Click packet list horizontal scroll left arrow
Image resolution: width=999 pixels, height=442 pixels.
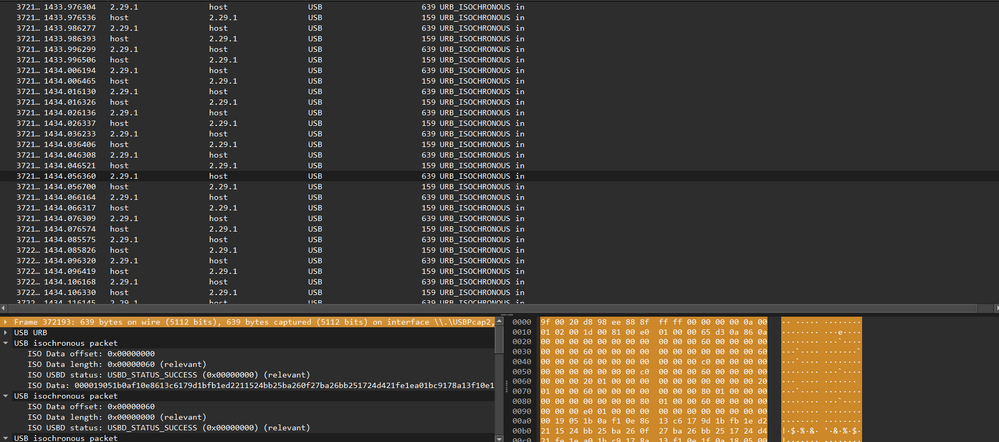[4, 308]
